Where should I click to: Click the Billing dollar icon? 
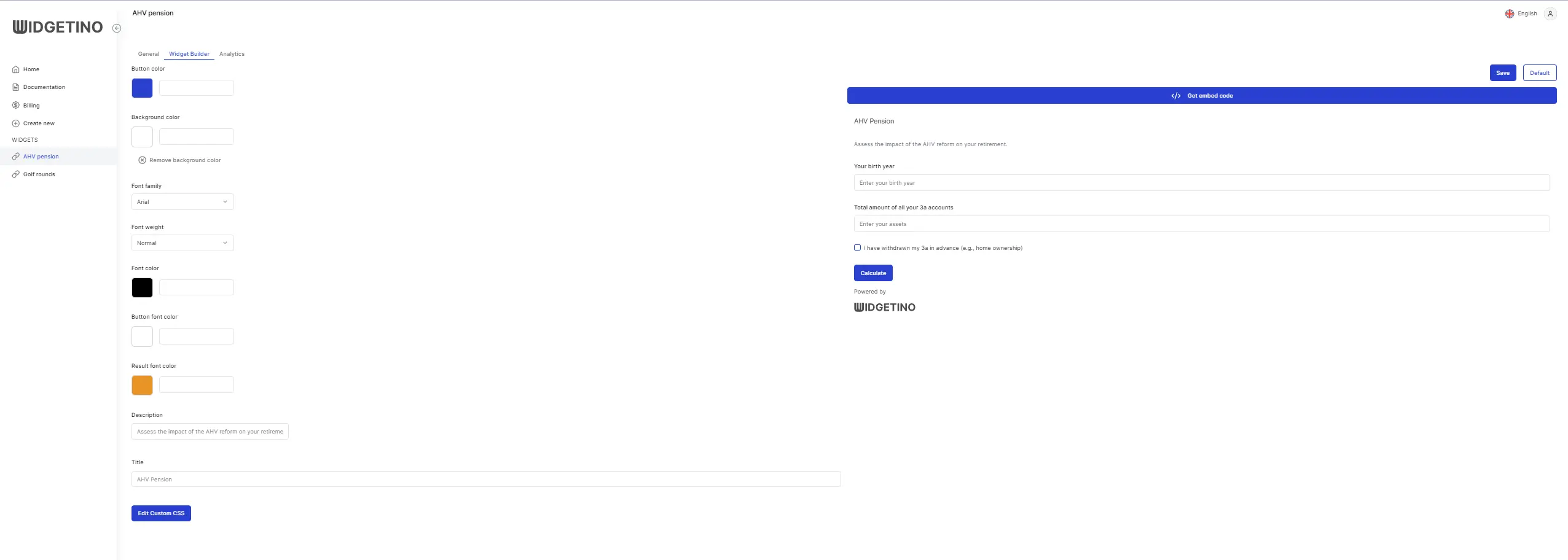tap(16, 106)
